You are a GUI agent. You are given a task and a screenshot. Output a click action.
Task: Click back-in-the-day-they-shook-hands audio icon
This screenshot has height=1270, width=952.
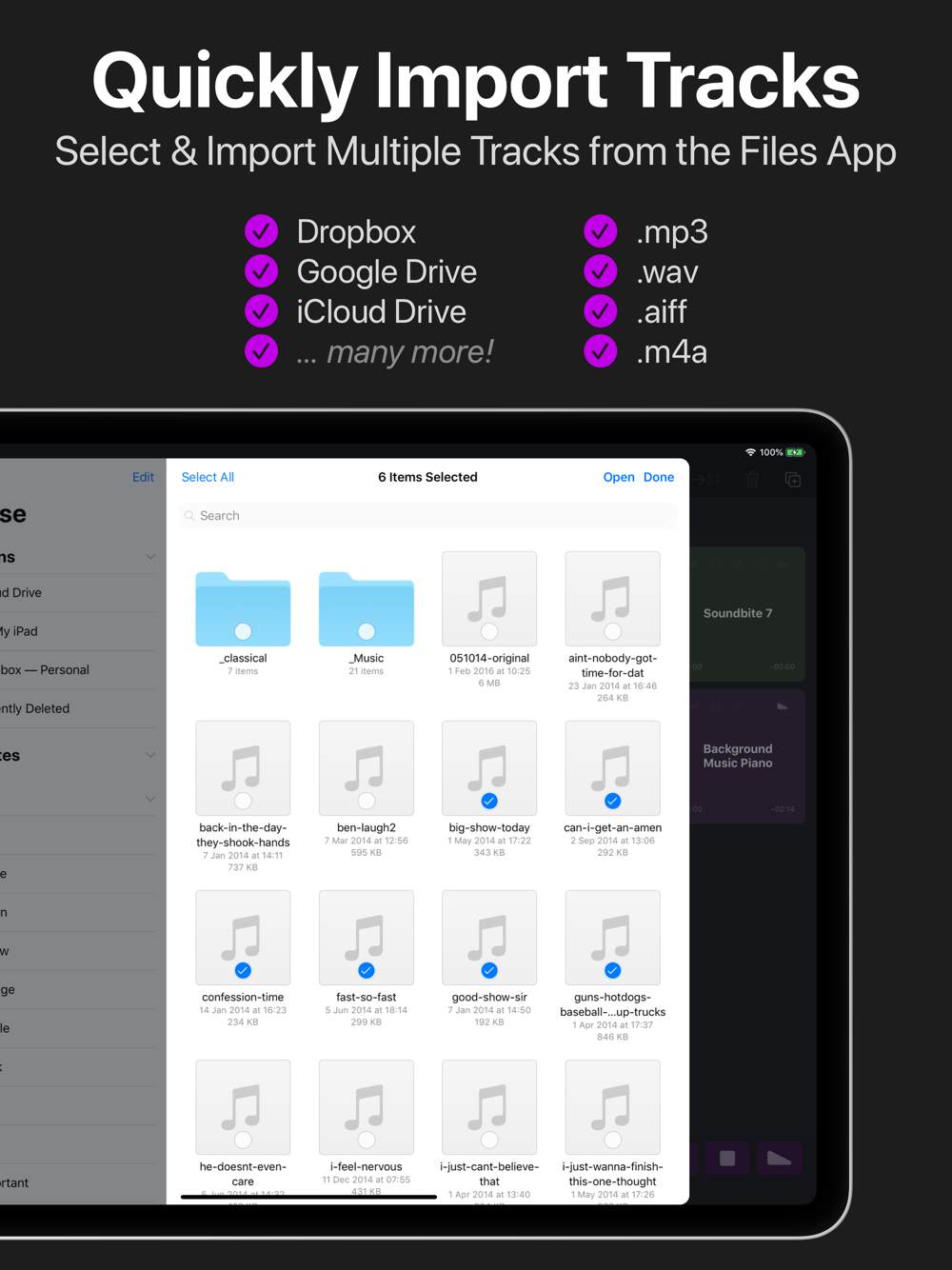tap(243, 768)
